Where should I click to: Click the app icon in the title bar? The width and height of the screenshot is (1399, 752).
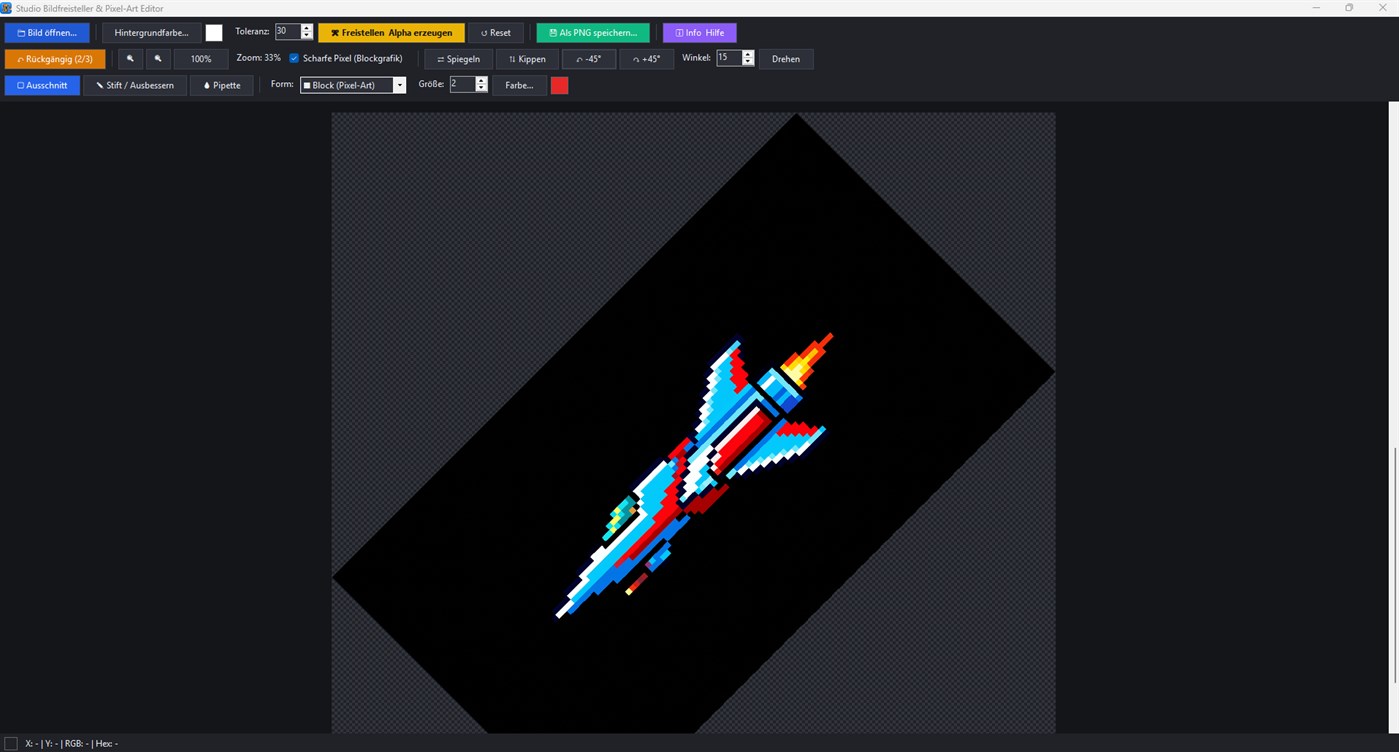pyautogui.click(x=7, y=7)
